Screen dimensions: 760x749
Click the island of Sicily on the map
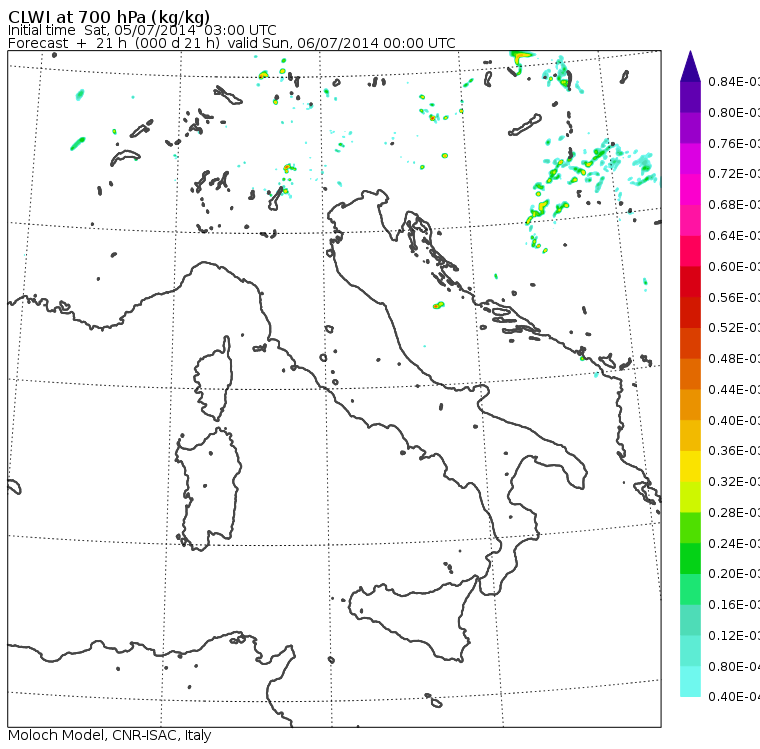412,618
